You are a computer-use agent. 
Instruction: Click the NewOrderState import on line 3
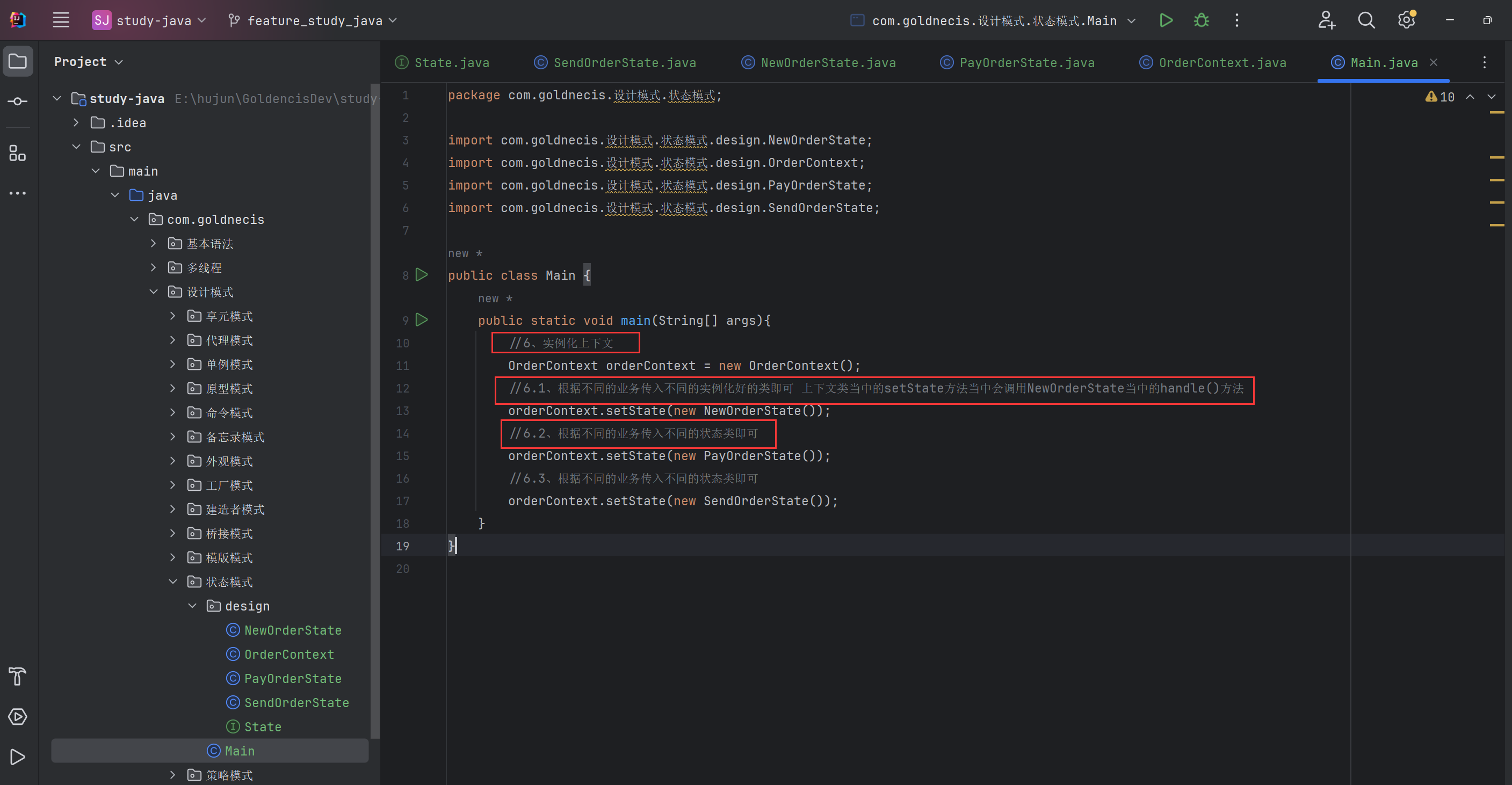[x=660, y=140]
